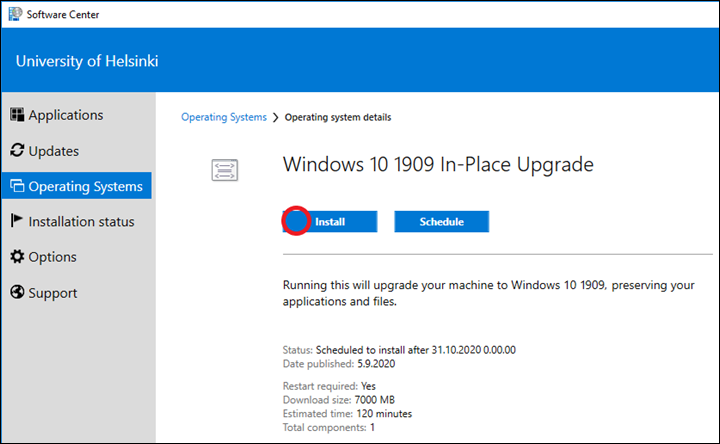720x444 pixels.
Task: Click the description starting 'Running this will upgrade'
Action: (489, 293)
